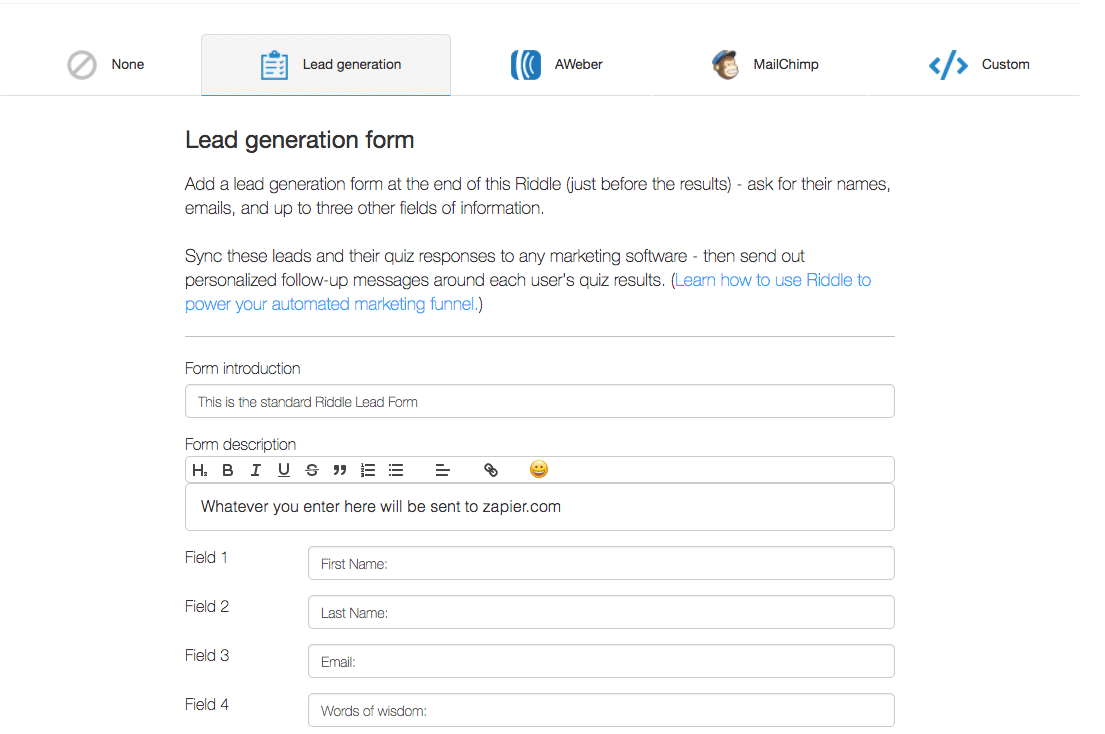This screenshot has height=734, width=1105.
Task: Open the AWeber tab
Action: click(x=556, y=65)
